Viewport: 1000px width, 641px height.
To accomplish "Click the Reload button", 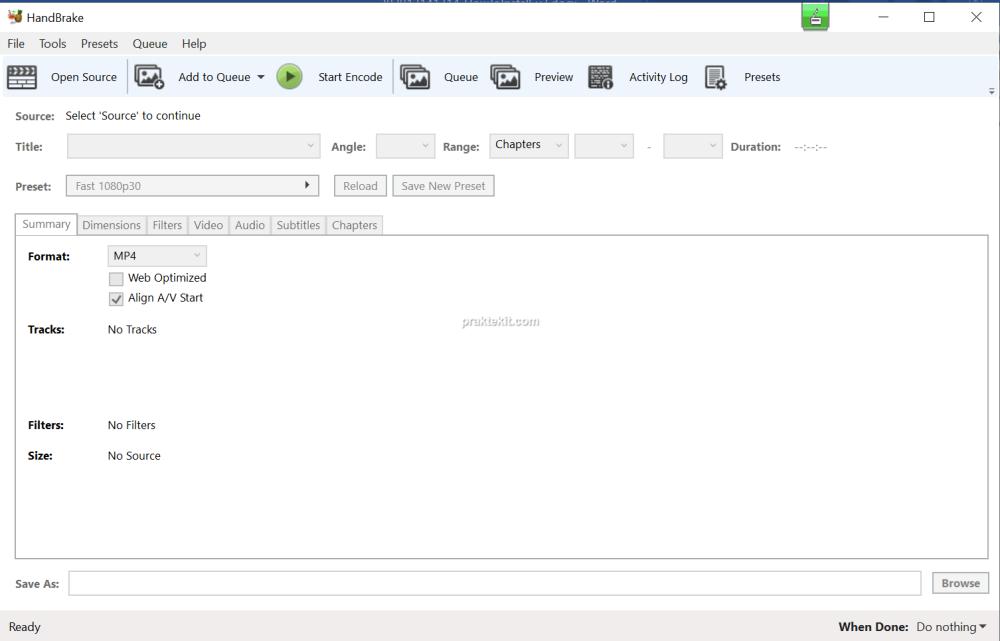I will (360, 186).
